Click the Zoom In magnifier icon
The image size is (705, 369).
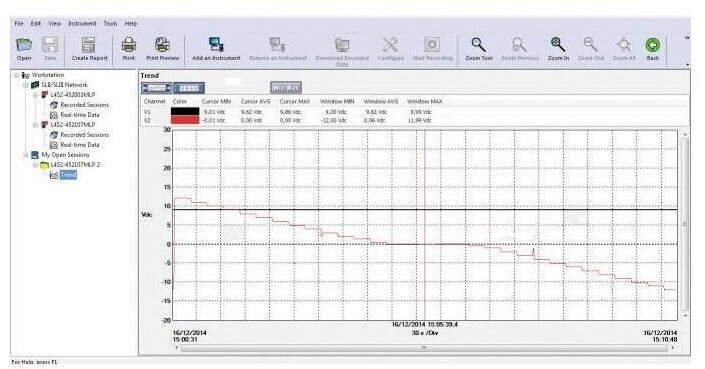pyautogui.click(x=558, y=45)
